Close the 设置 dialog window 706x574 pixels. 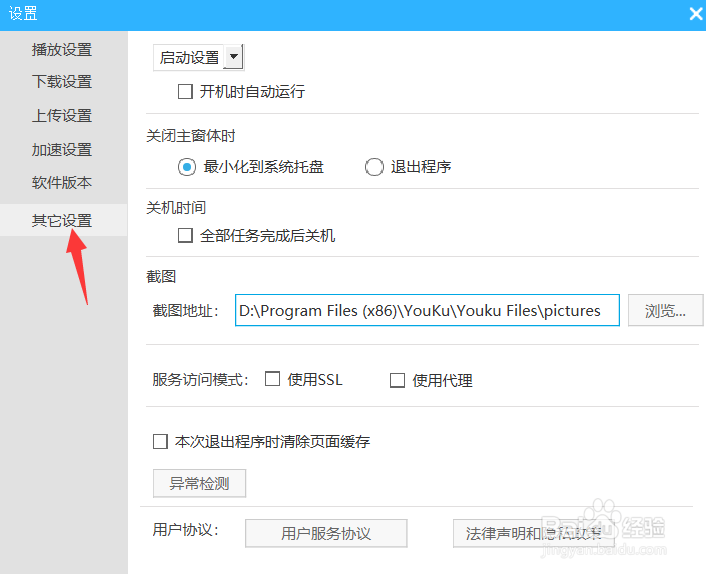click(696, 14)
